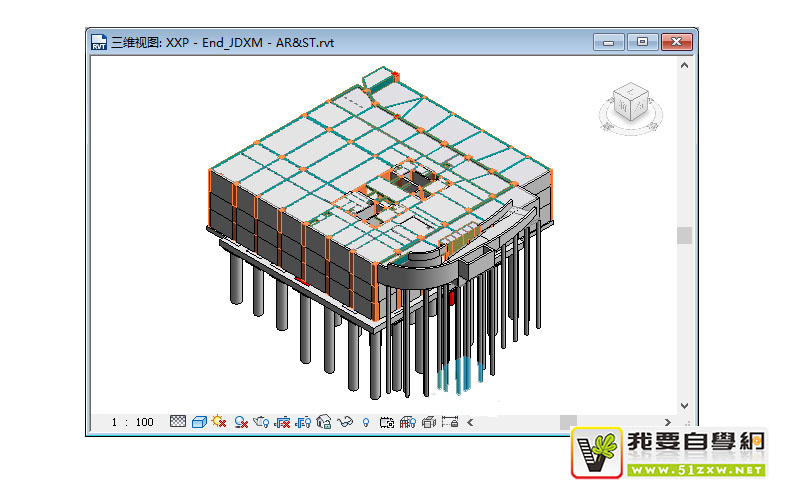Toggle Shadows off icon in view bar
The image size is (800, 500).
click(x=241, y=422)
